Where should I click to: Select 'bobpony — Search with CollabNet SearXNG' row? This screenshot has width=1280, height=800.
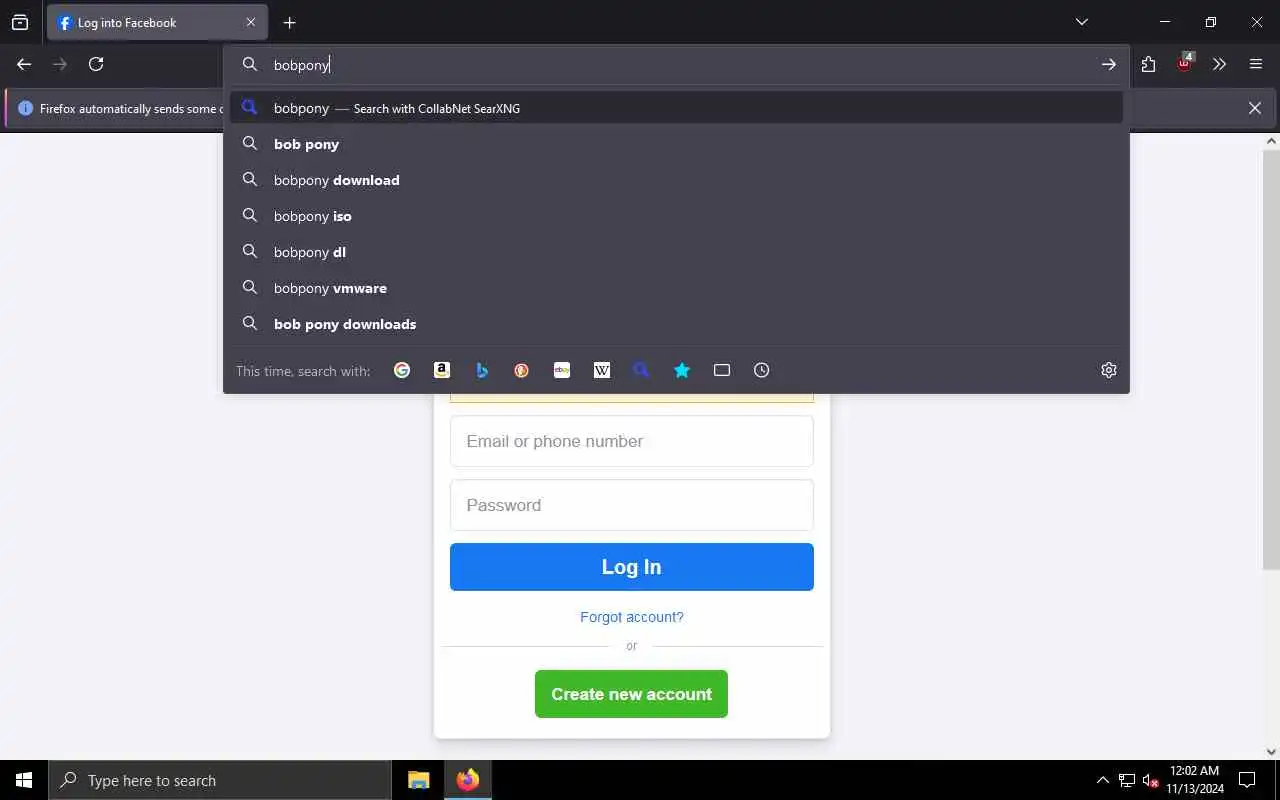pos(676,108)
